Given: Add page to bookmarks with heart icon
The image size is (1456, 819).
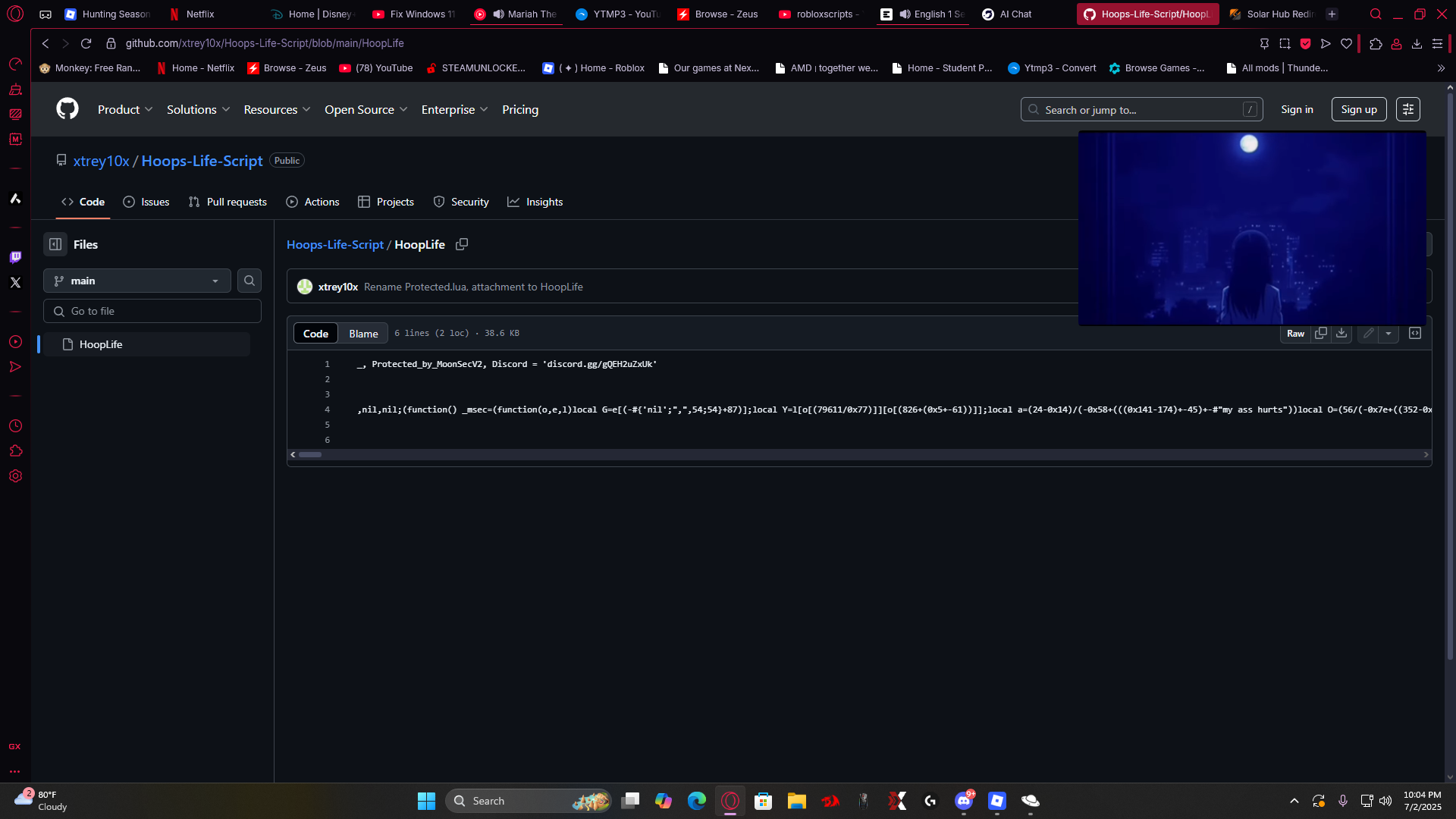Looking at the screenshot, I should click(1346, 43).
